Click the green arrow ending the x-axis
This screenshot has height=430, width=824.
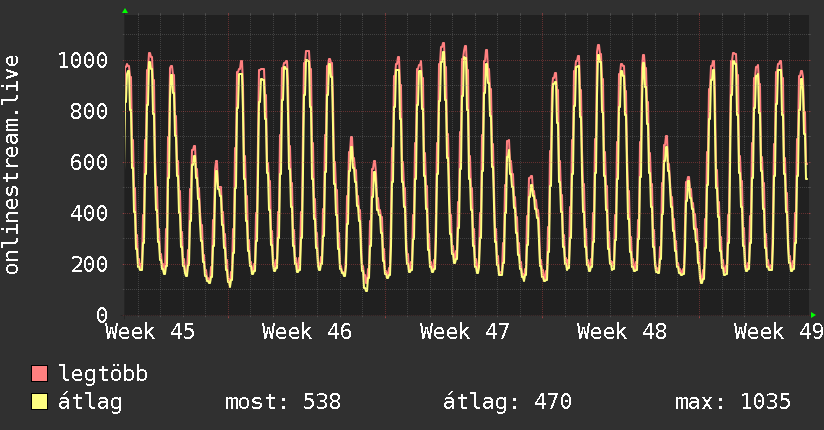[x=813, y=316]
